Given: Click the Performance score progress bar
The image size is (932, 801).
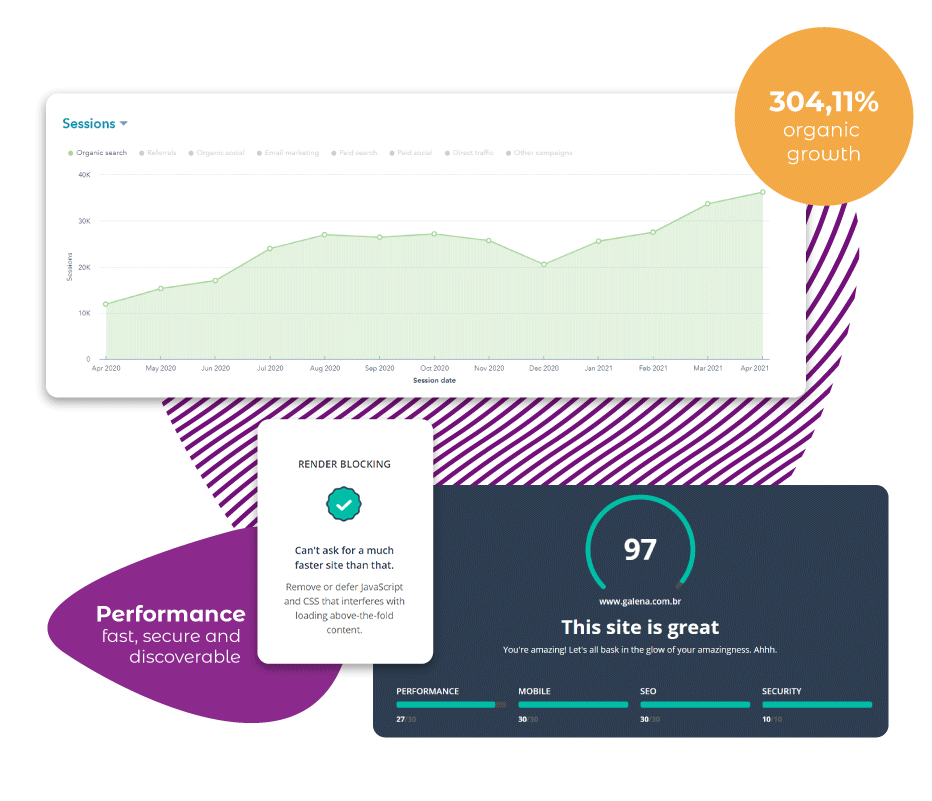Looking at the screenshot, I should [x=450, y=705].
